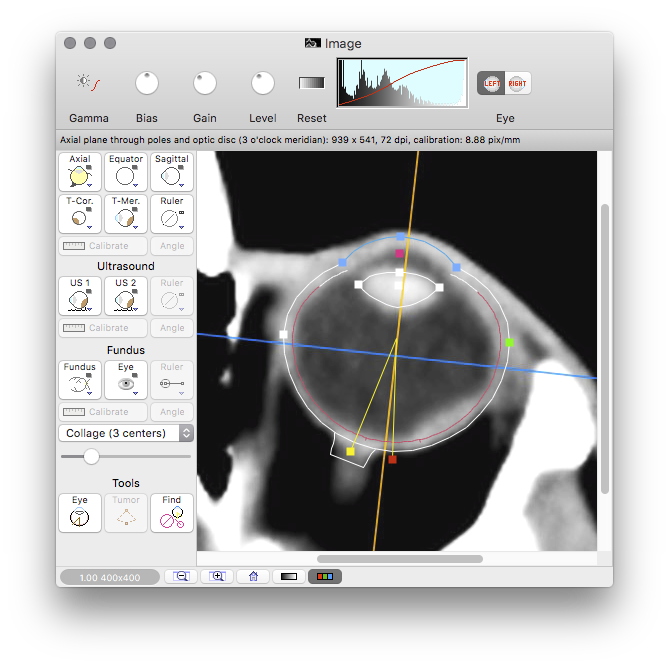This screenshot has height=667, width=669.
Task: Open the T-Cor. tumor coronal view
Action: click(80, 213)
